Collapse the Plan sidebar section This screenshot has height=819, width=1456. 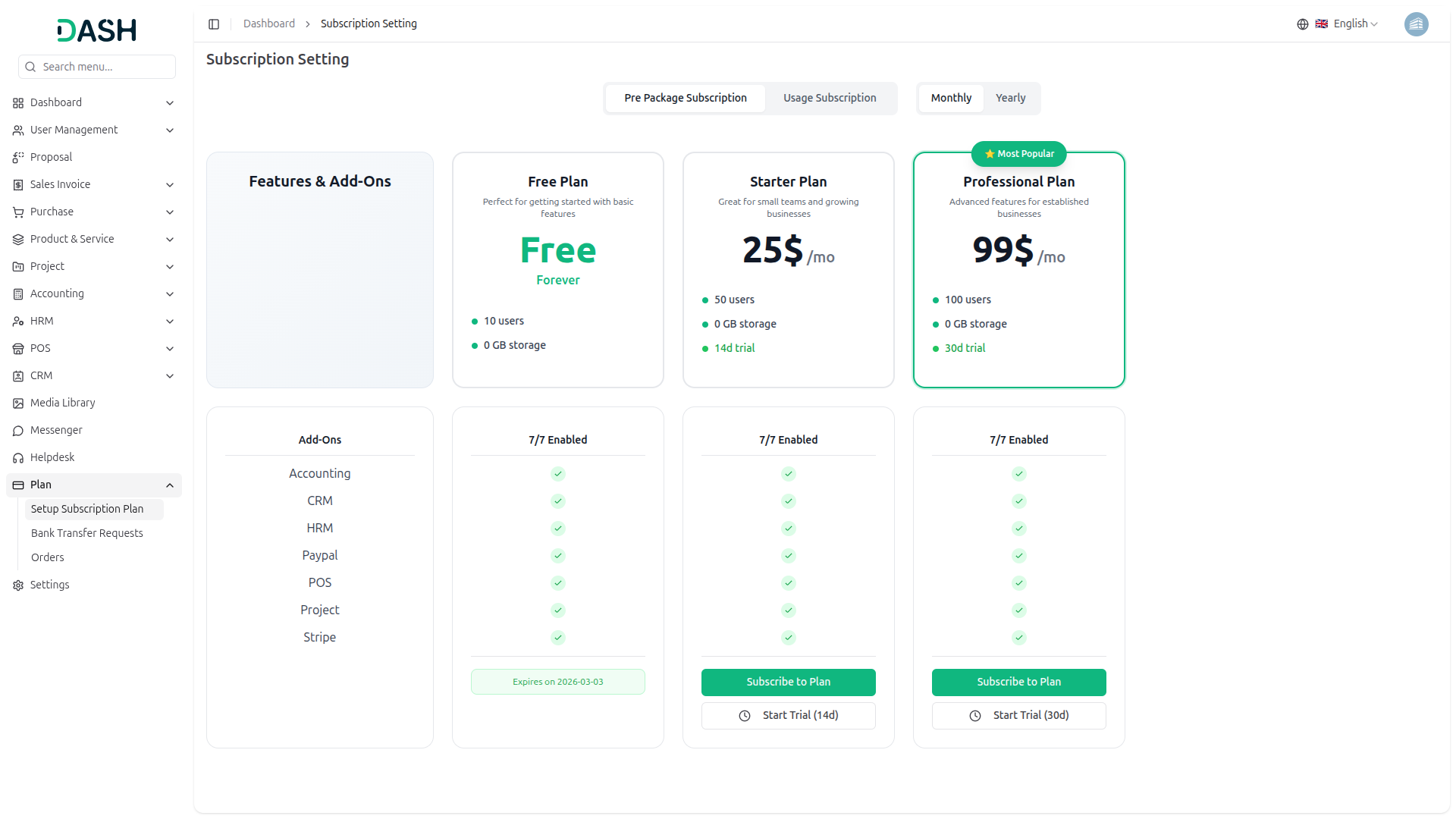click(170, 485)
